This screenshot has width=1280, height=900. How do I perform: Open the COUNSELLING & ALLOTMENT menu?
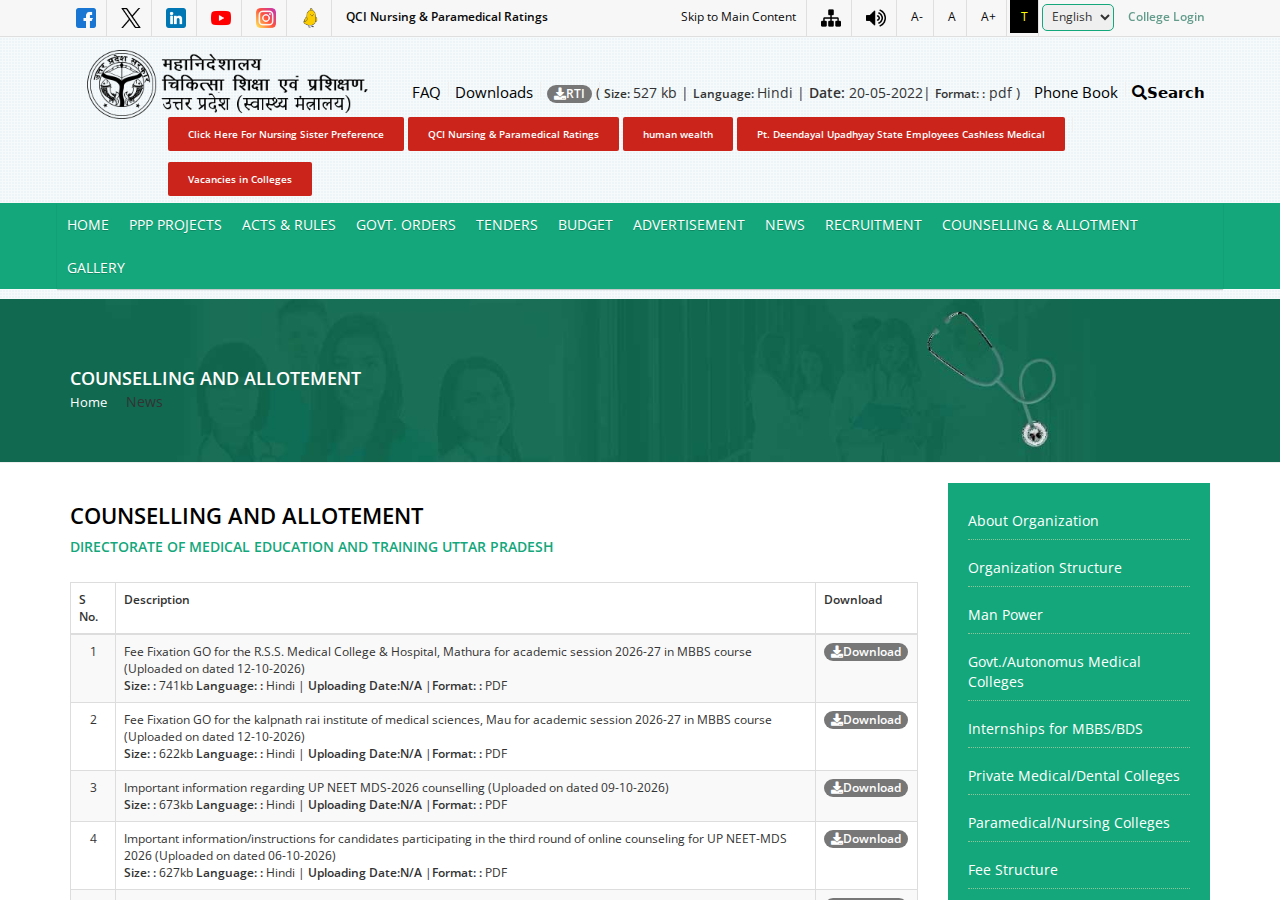1040,225
